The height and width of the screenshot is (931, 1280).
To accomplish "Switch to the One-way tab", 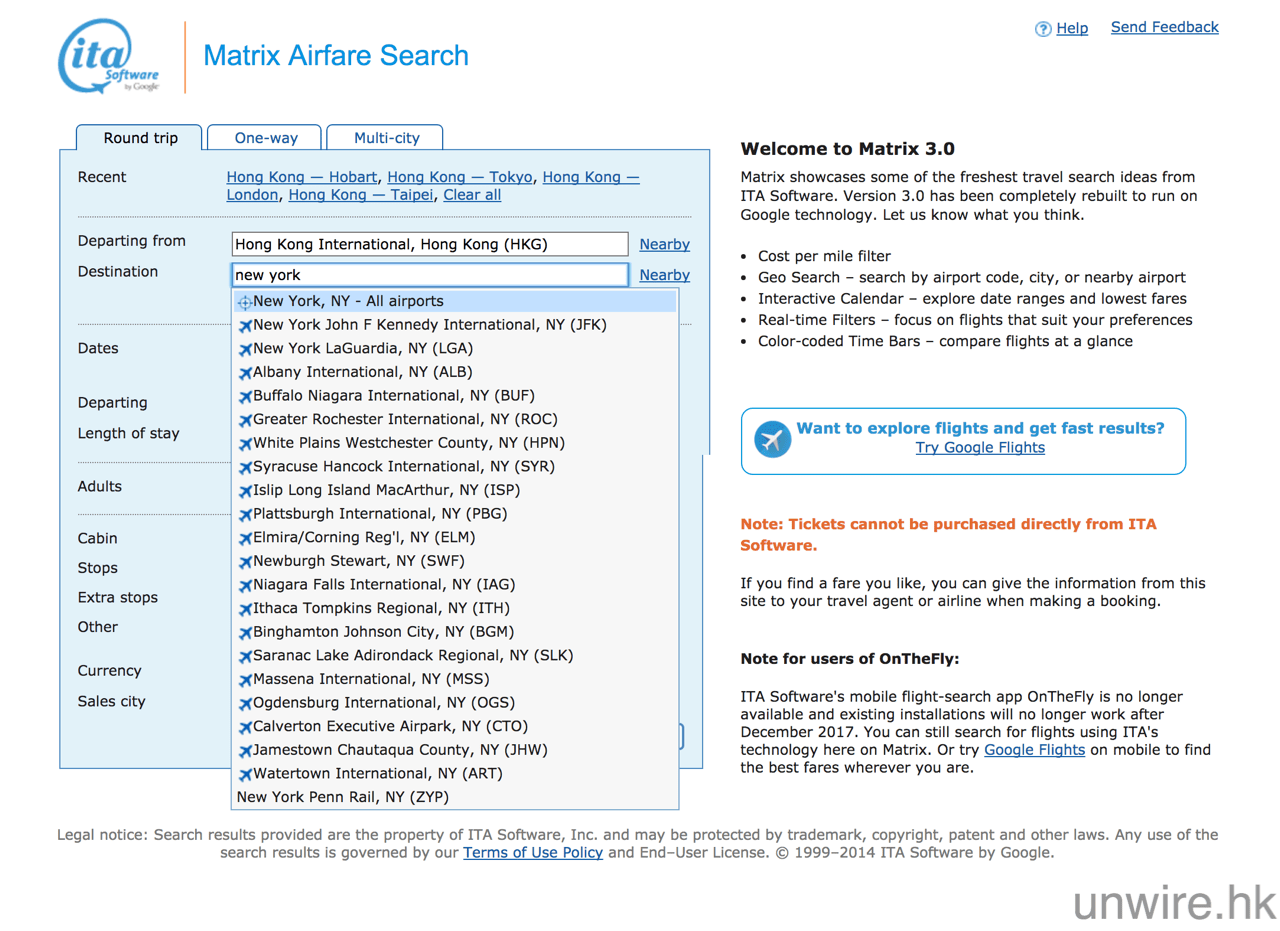I will [267, 138].
